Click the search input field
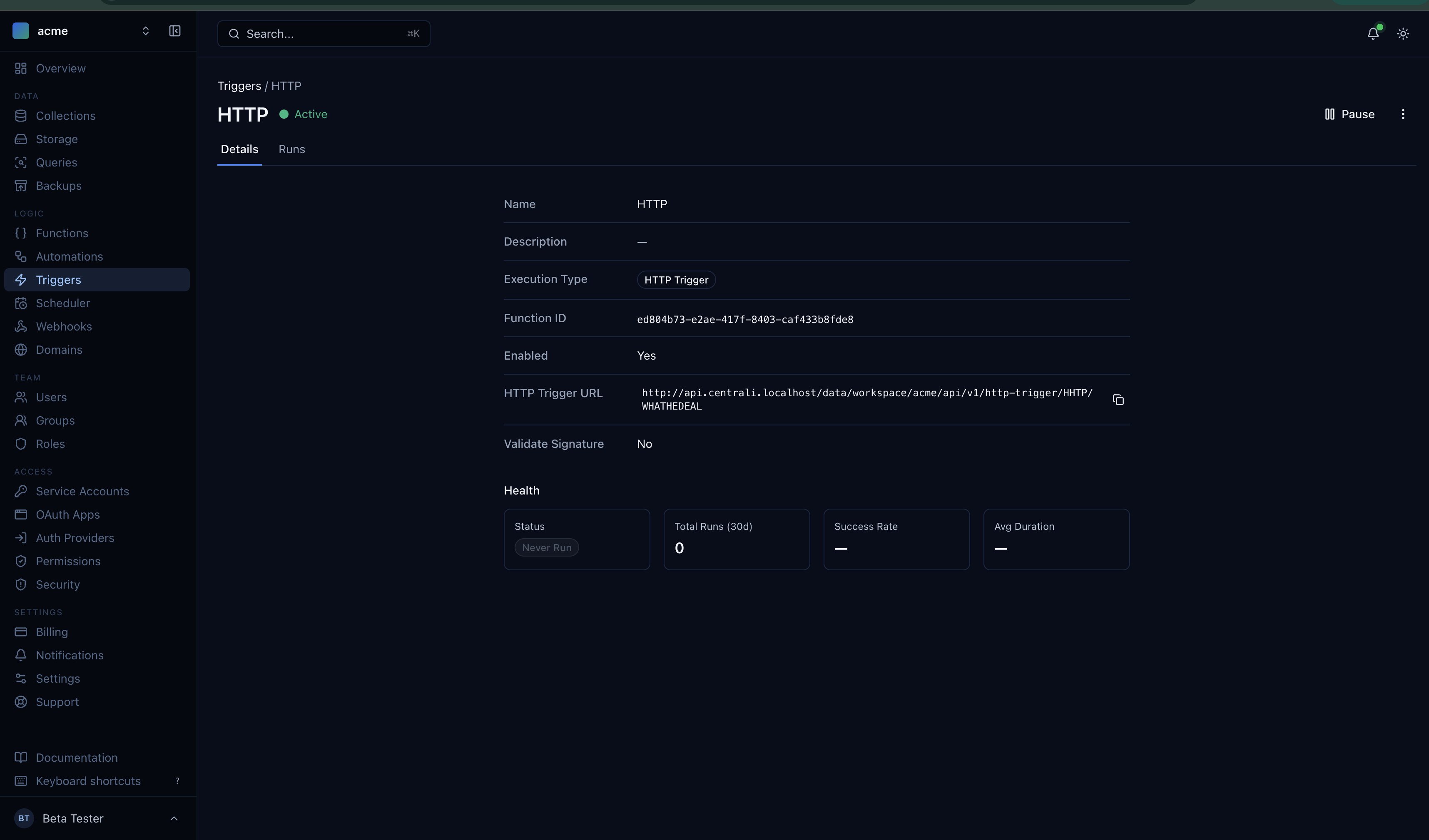 (323, 33)
